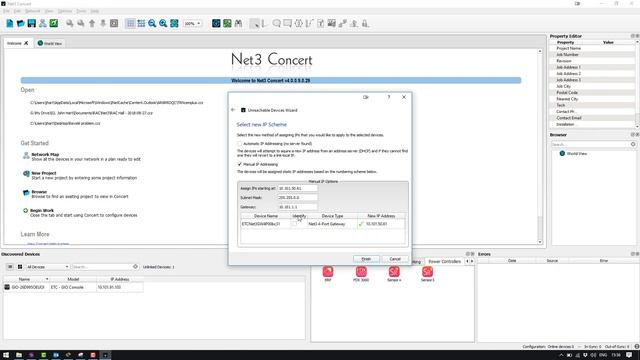Open File Explorer from the taskbar
The width and height of the screenshot is (640, 360).
tap(19, 355)
